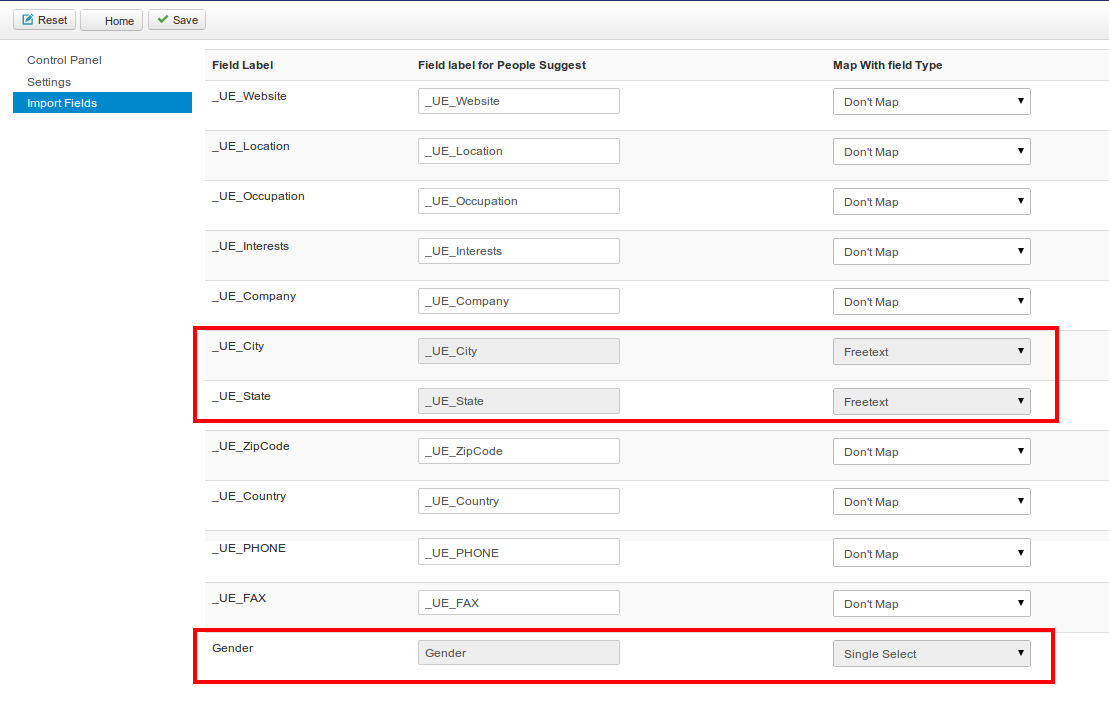This screenshot has height=711, width=1109.
Task: Click the Save button with checkmark
Action: [x=177, y=20]
